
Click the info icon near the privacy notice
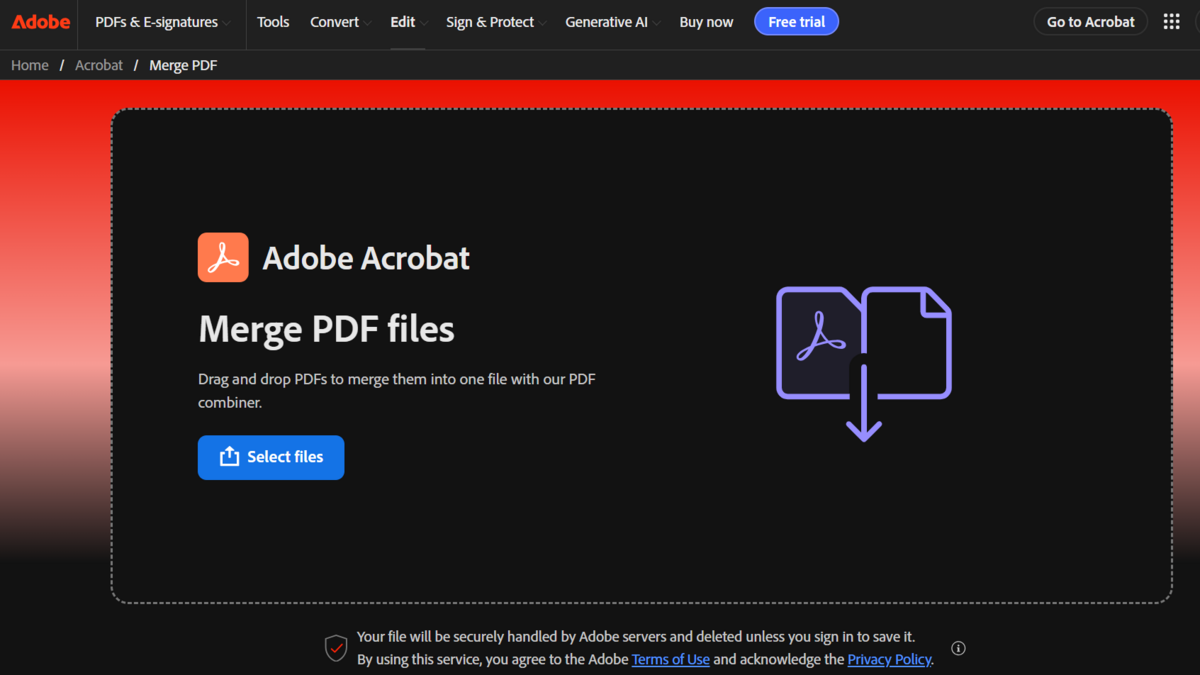[957, 648]
